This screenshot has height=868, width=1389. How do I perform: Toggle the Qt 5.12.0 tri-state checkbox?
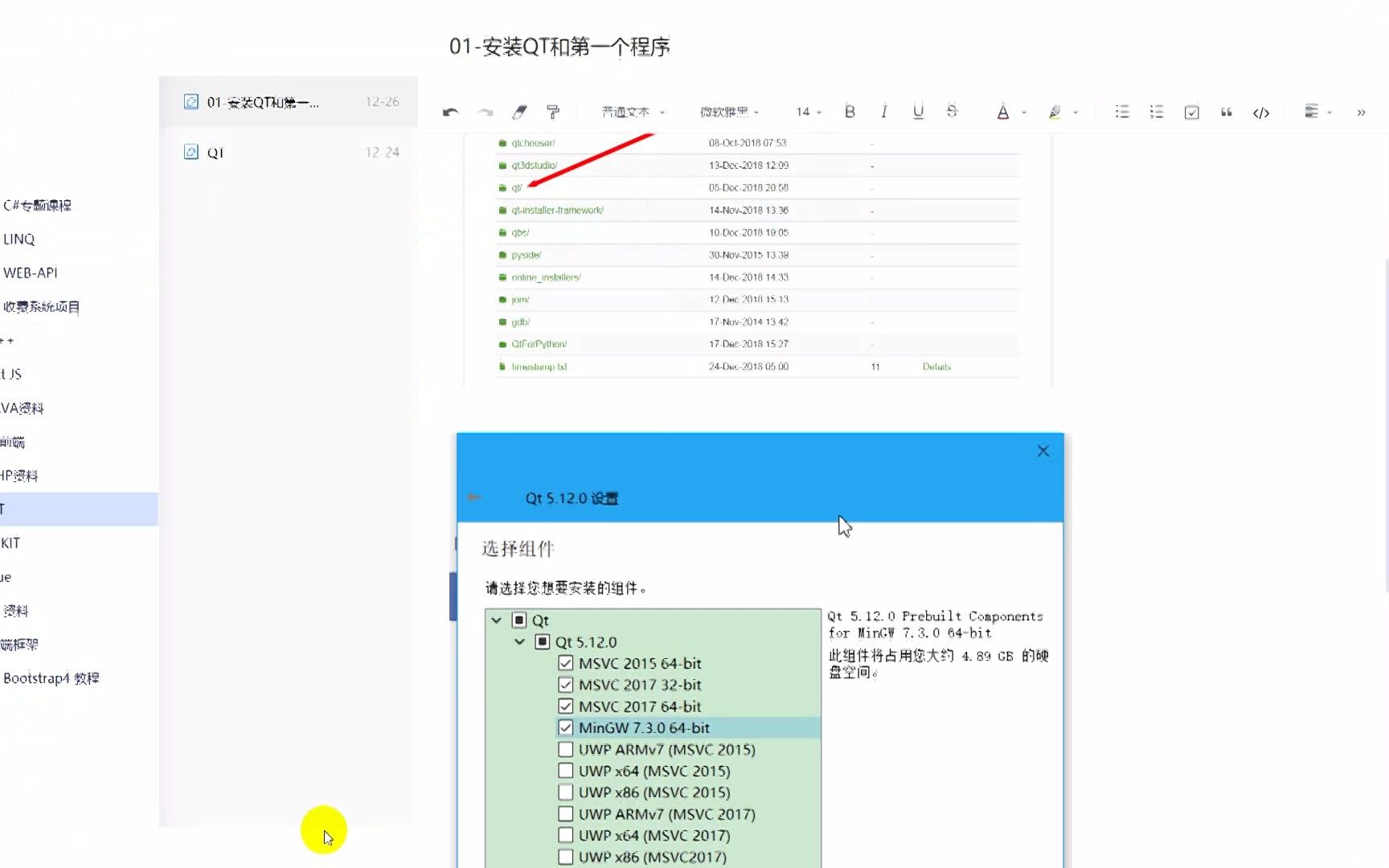tap(543, 641)
